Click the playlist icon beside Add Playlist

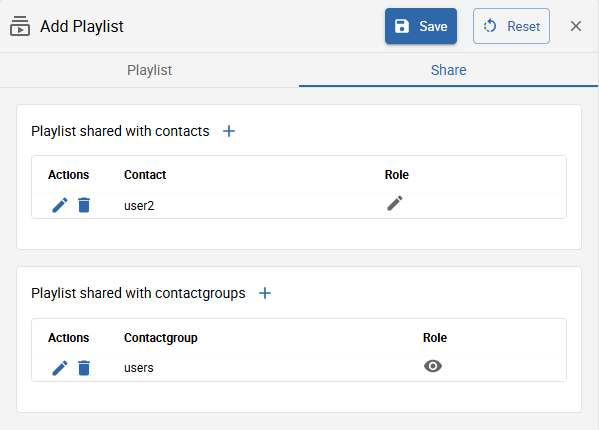tap(20, 26)
